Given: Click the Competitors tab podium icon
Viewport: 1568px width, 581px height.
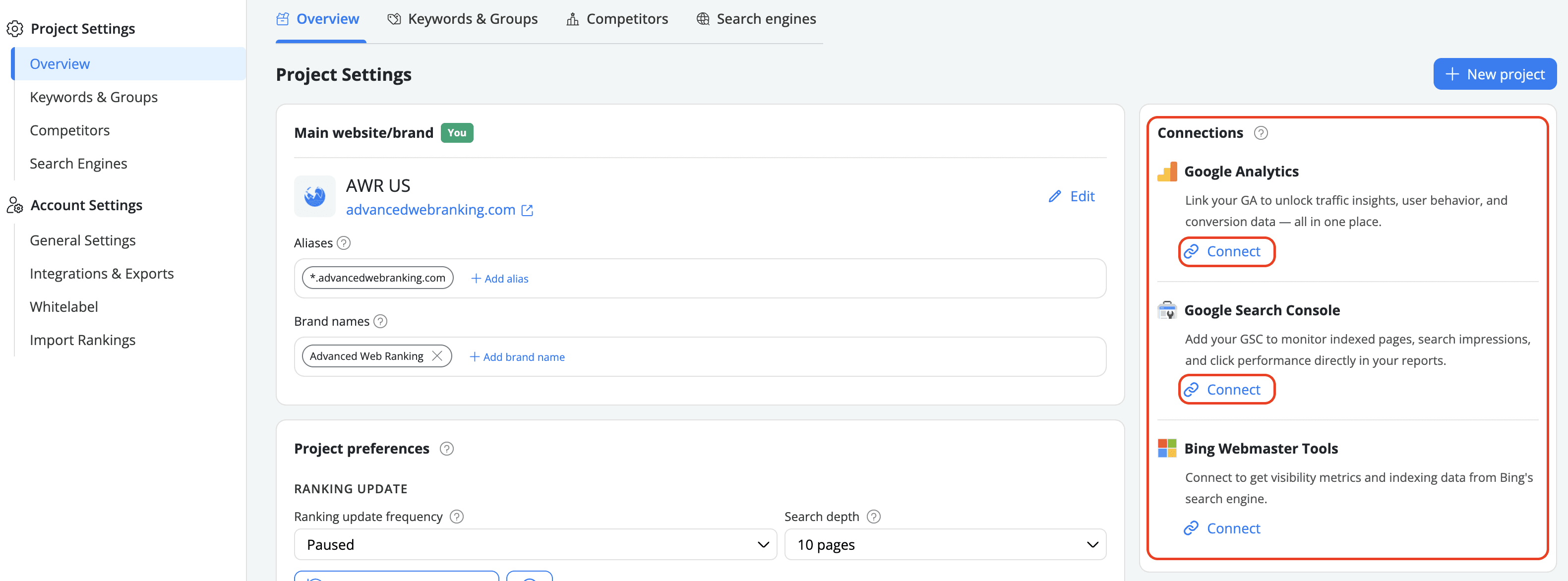Looking at the screenshot, I should 573,19.
